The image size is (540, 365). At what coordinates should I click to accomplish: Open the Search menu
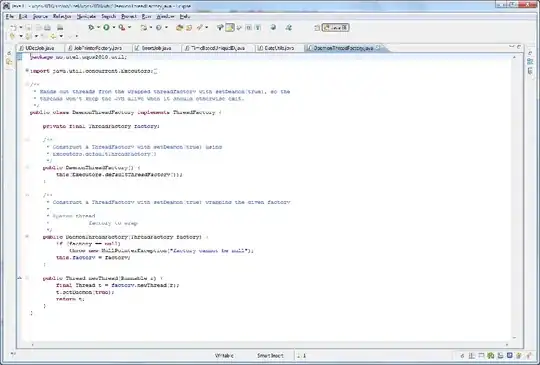click(109, 17)
